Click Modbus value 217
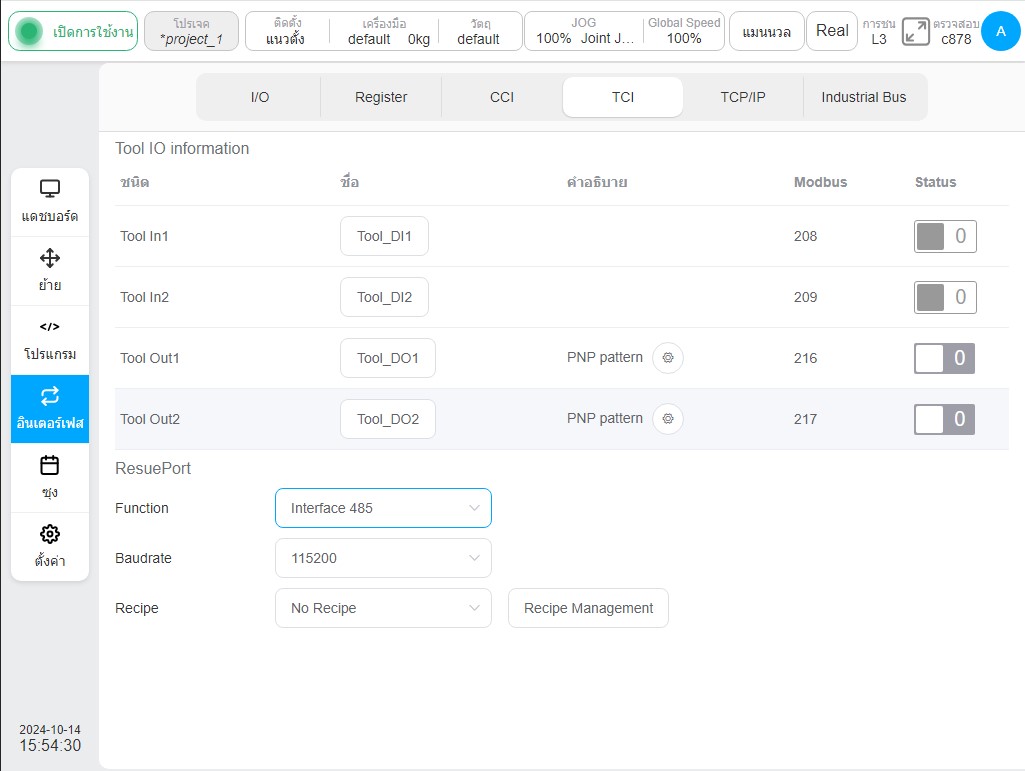 click(x=805, y=419)
